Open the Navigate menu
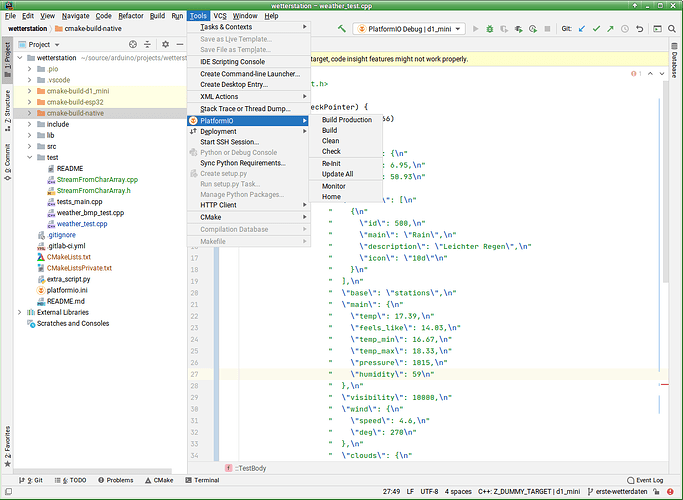 tap(75, 16)
